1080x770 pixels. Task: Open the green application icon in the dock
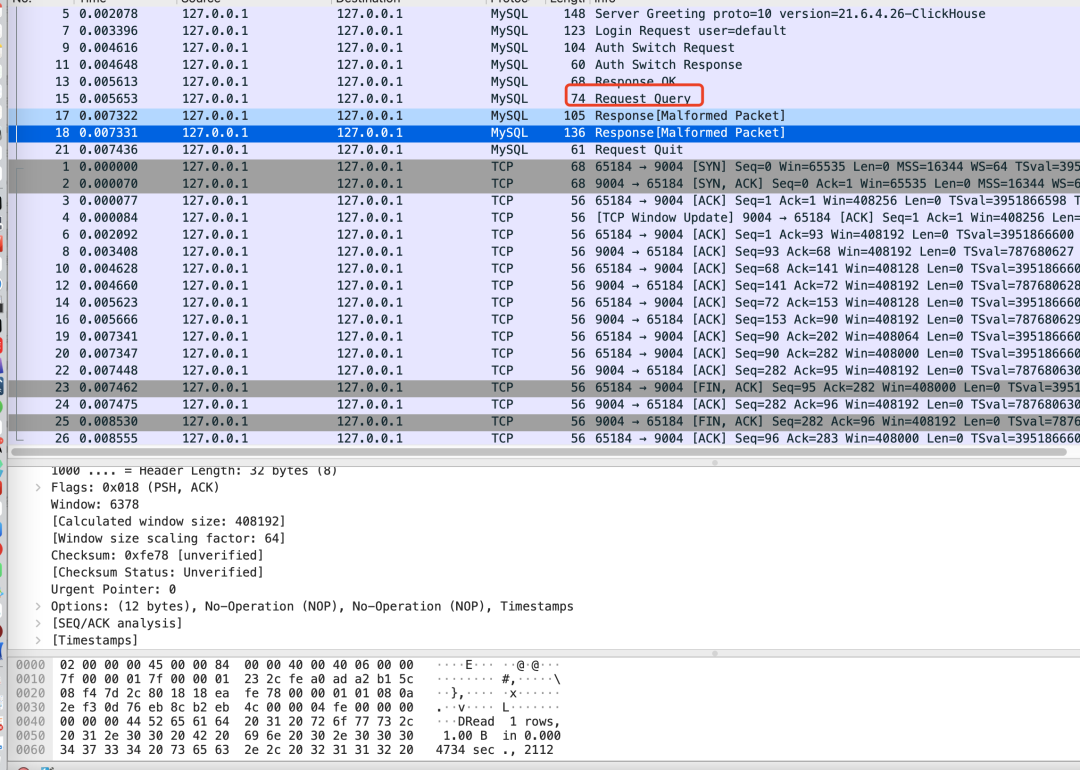5,407
